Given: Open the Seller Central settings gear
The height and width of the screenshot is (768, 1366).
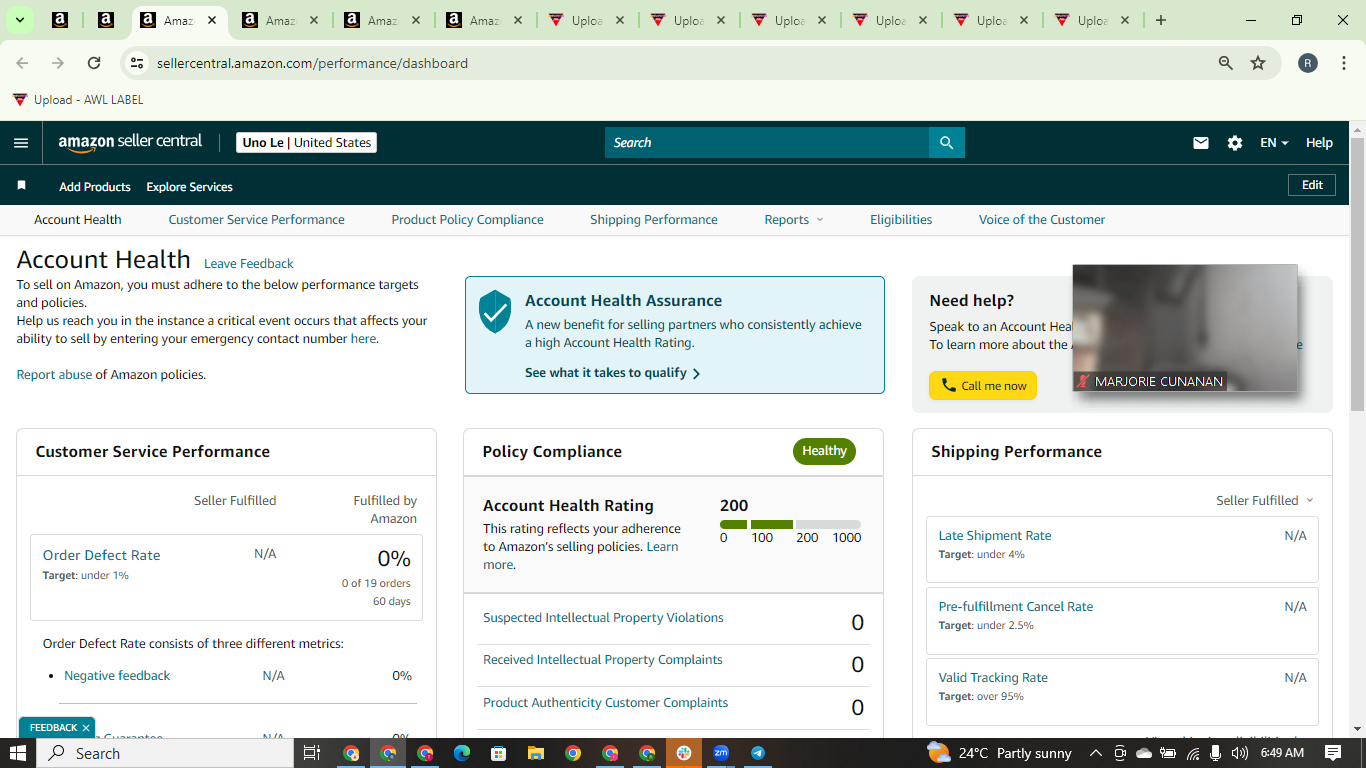Looking at the screenshot, I should (x=1235, y=143).
